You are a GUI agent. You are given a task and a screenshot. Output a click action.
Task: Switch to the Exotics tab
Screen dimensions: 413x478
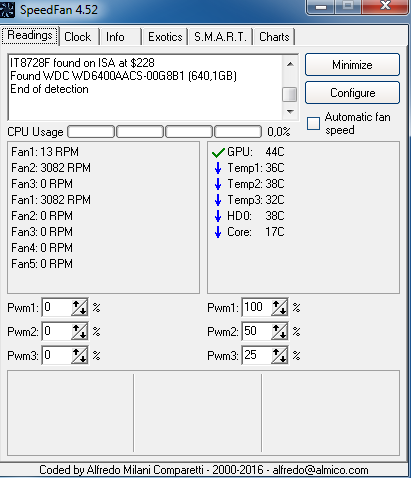(x=165, y=37)
